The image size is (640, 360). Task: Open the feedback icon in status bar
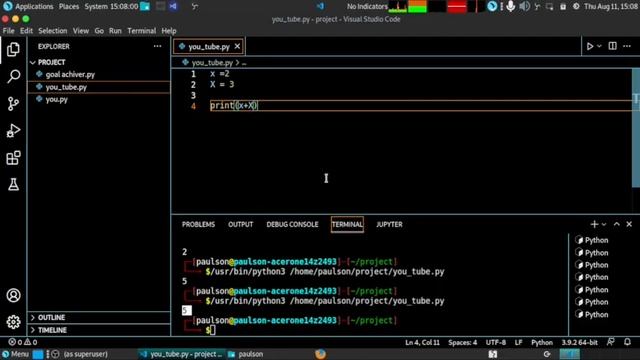610,342
